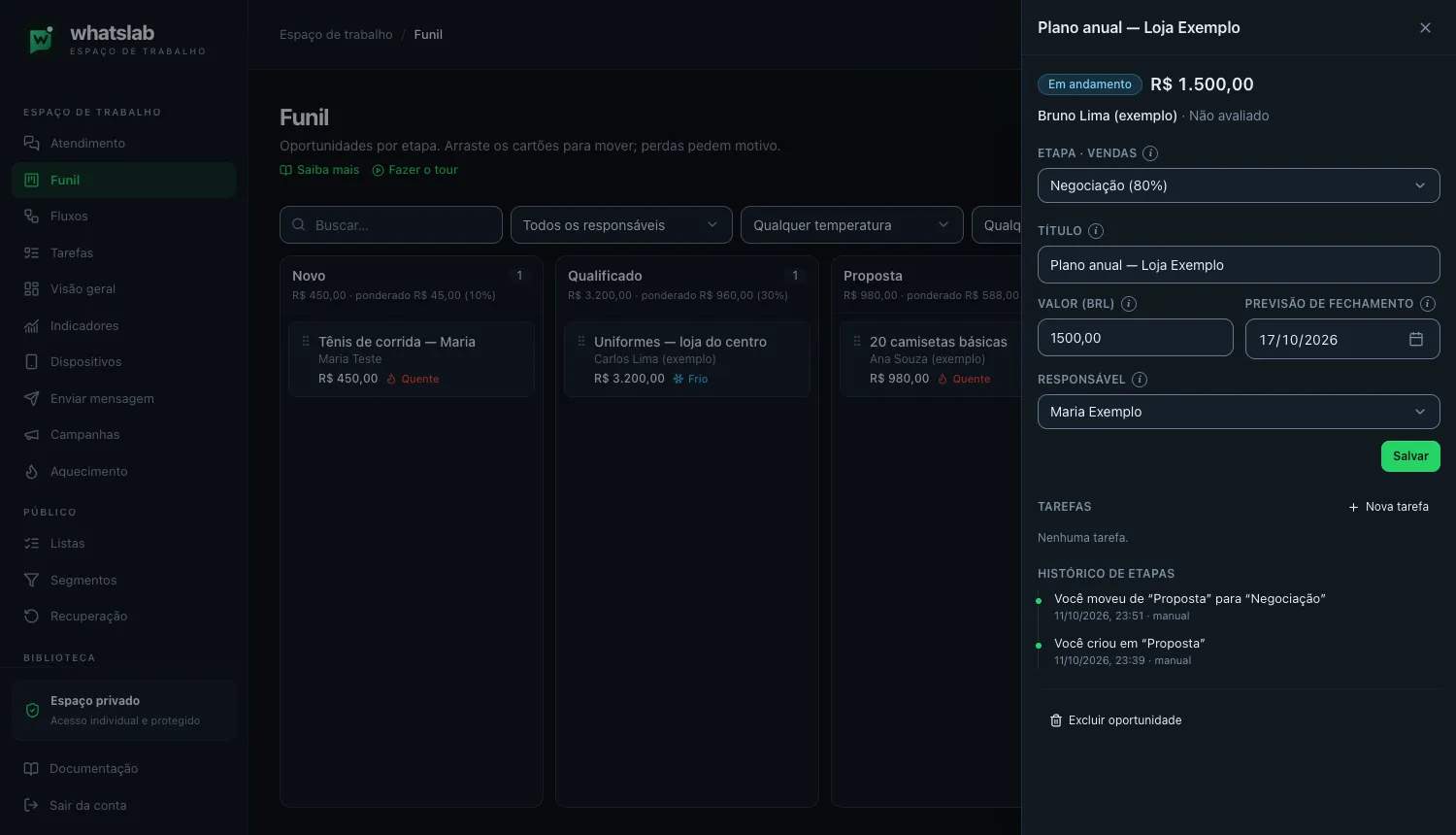Click the whatslab logo icon

pos(41,40)
